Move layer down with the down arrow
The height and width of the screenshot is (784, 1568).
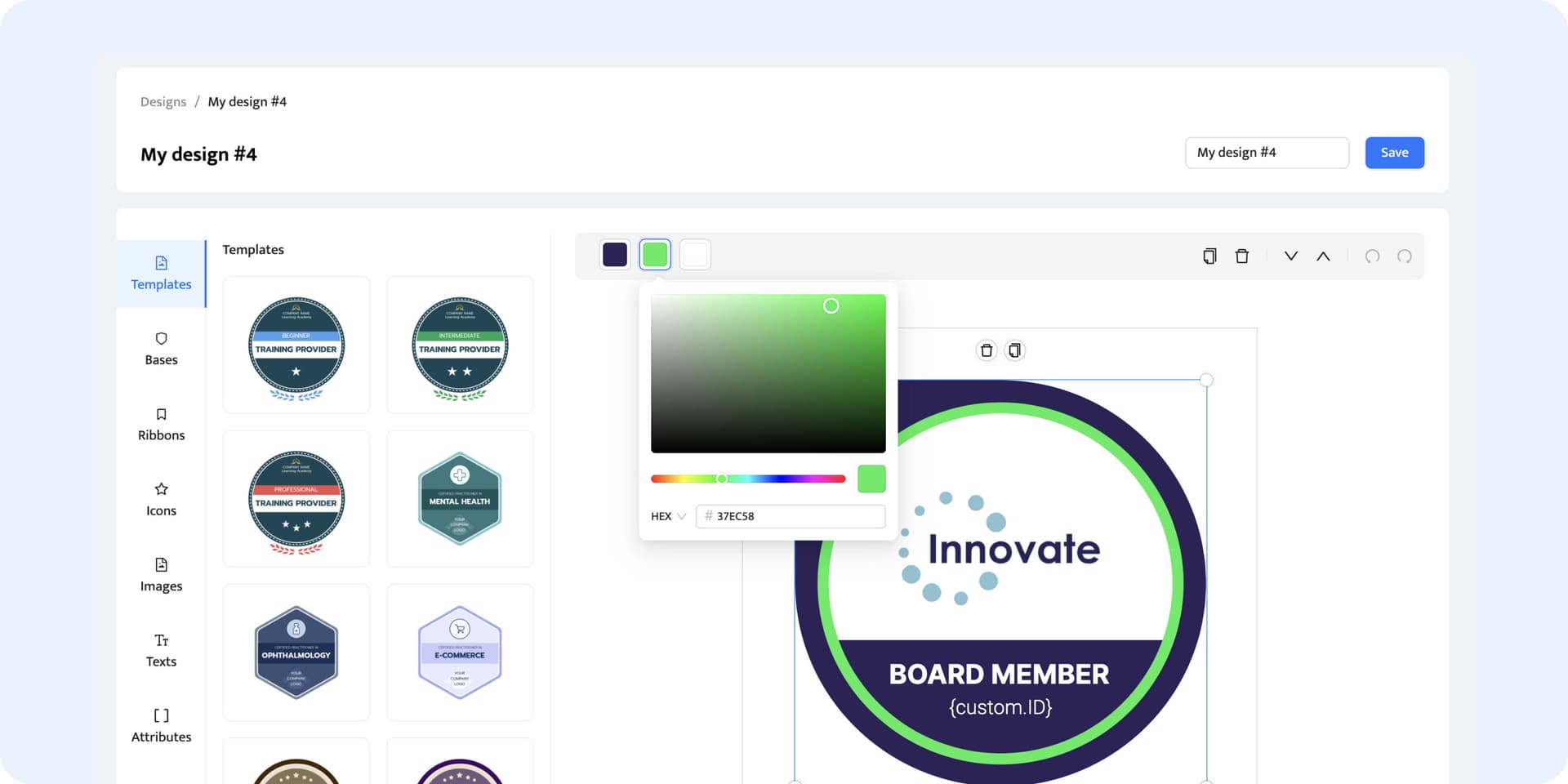click(1291, 256)
